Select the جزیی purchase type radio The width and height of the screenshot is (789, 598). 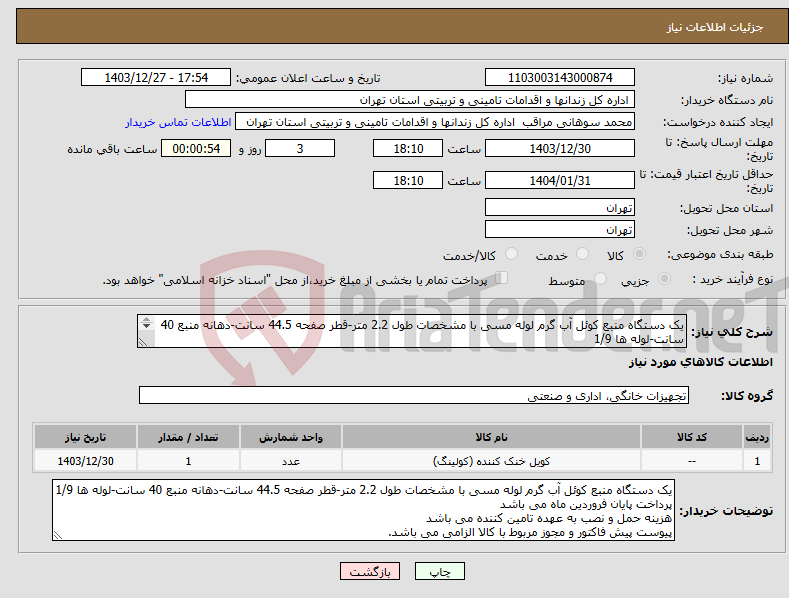point(664,279)
